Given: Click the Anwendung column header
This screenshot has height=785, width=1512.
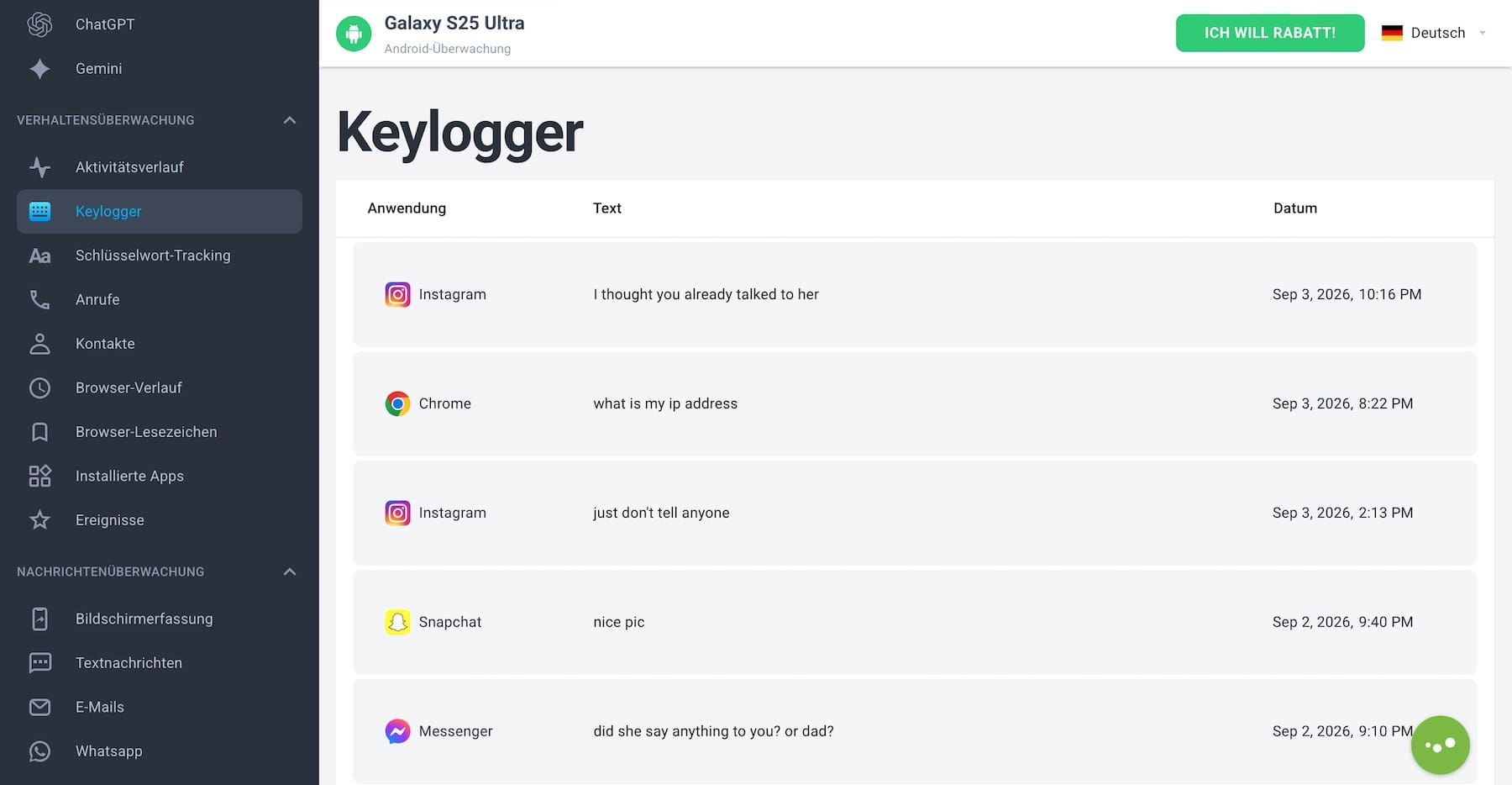Looking at the screenshot, I should click(407, 208).
